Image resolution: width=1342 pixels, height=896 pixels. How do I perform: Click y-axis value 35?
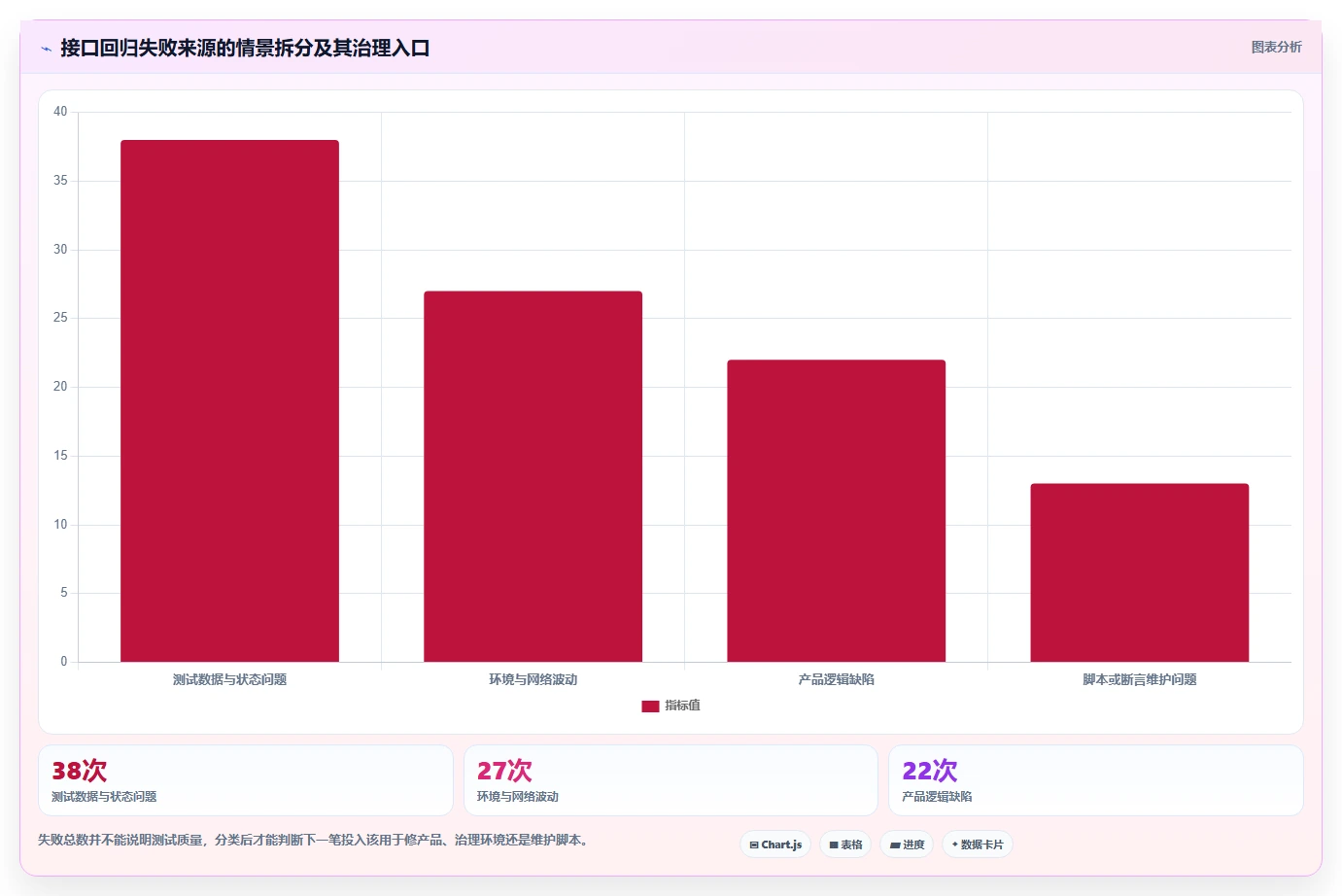pos(60,181)
